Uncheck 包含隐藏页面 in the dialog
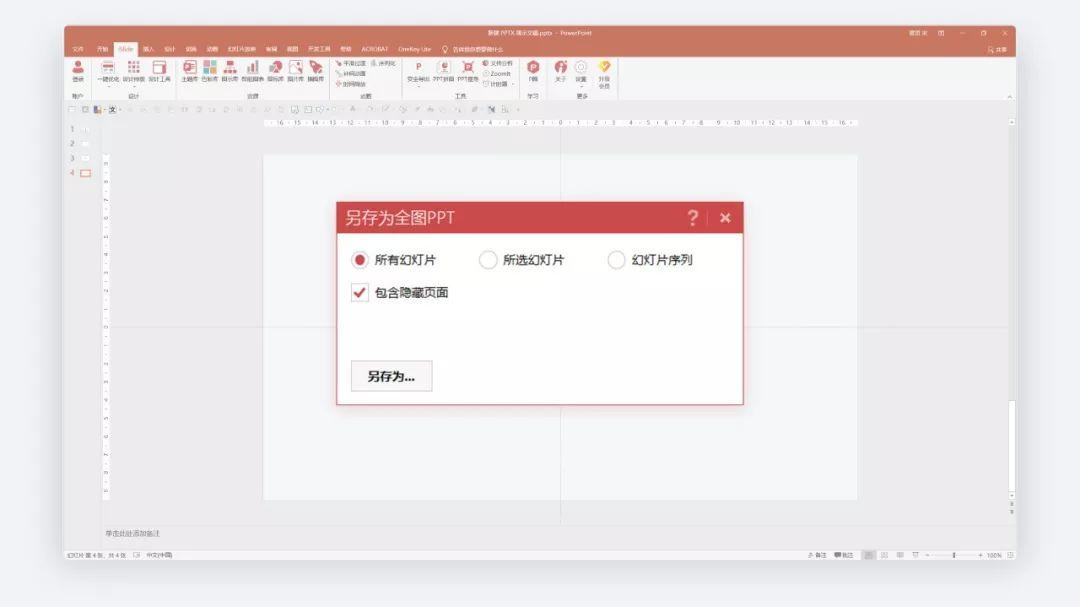Viewport: 1080px width, 607px height. tap(358, 294)
